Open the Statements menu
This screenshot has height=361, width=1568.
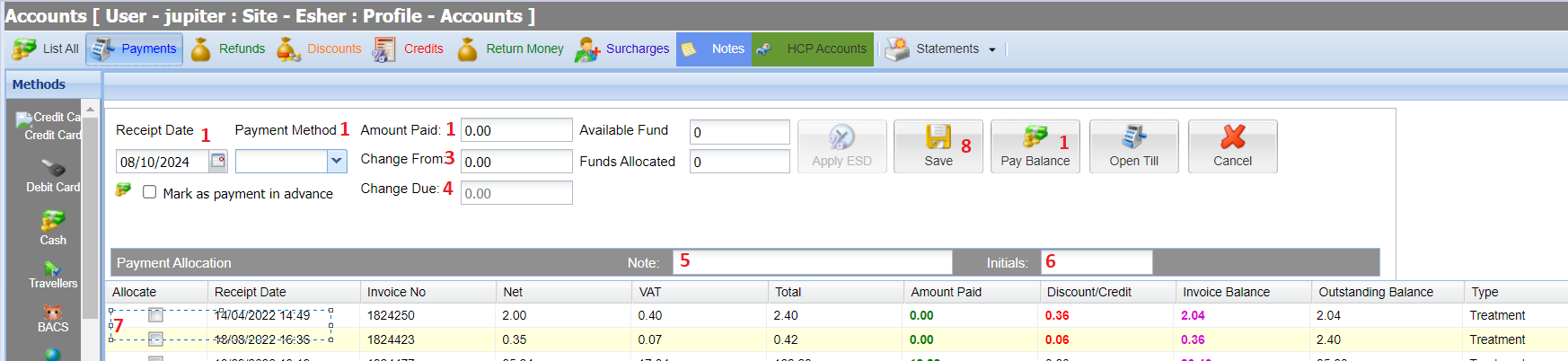[x=940, y=49]
